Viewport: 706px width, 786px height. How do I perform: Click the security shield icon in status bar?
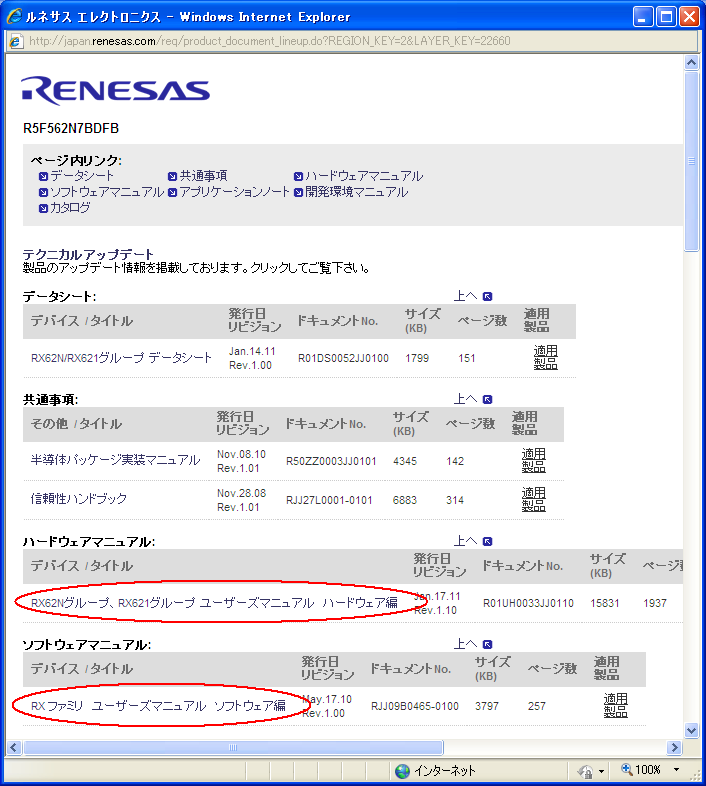click(x=585, y=771)
